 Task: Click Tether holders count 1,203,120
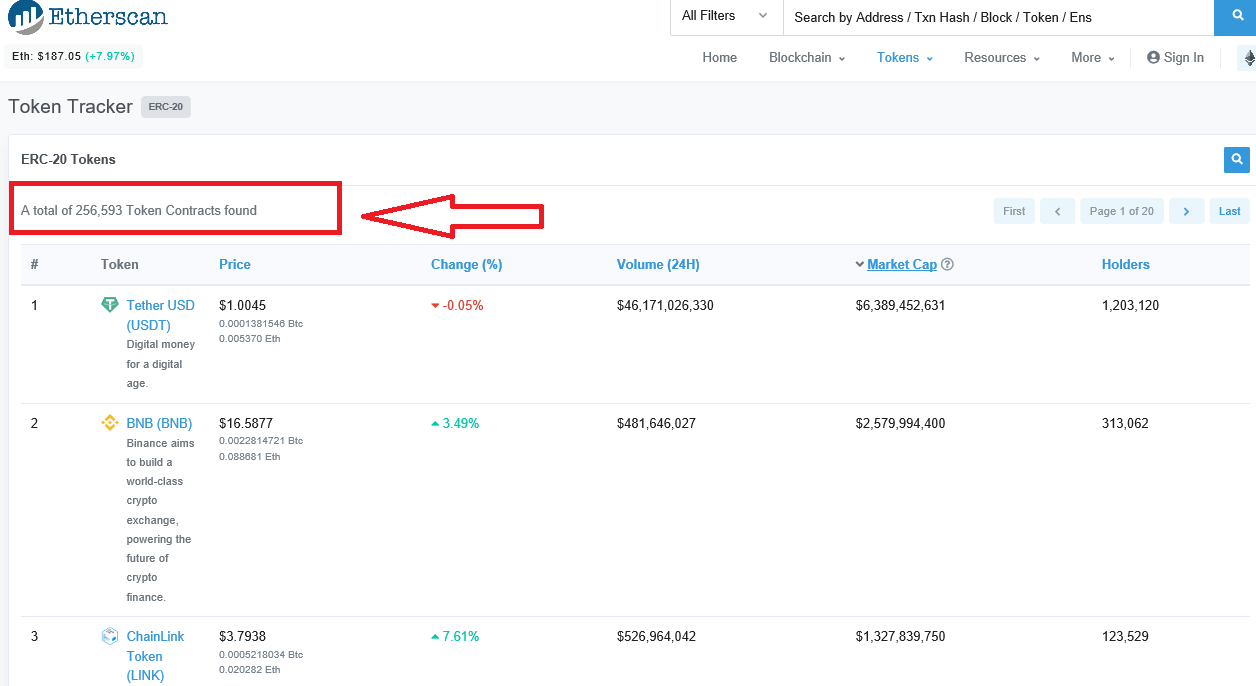1131,306
